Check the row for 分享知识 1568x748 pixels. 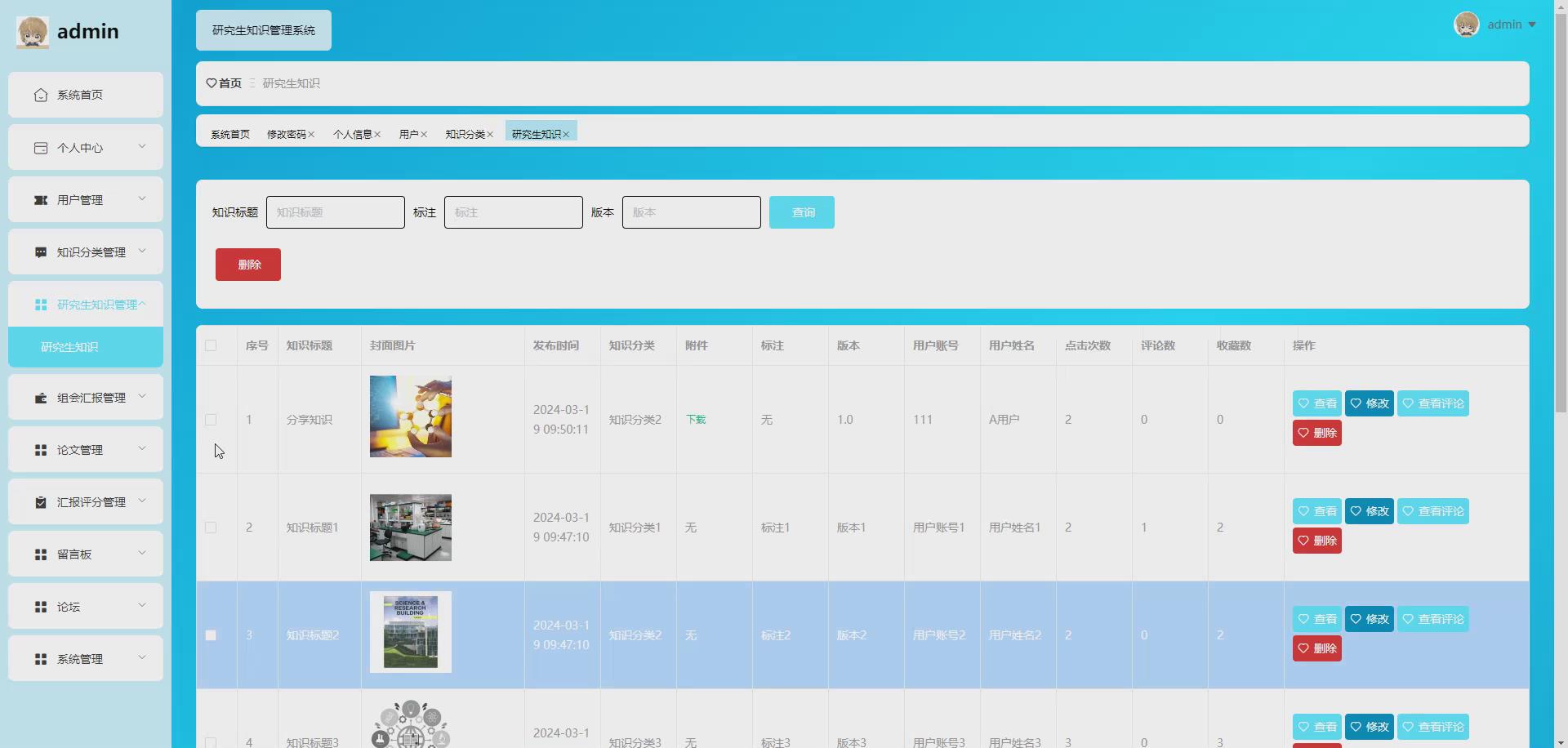pos(211,420)
